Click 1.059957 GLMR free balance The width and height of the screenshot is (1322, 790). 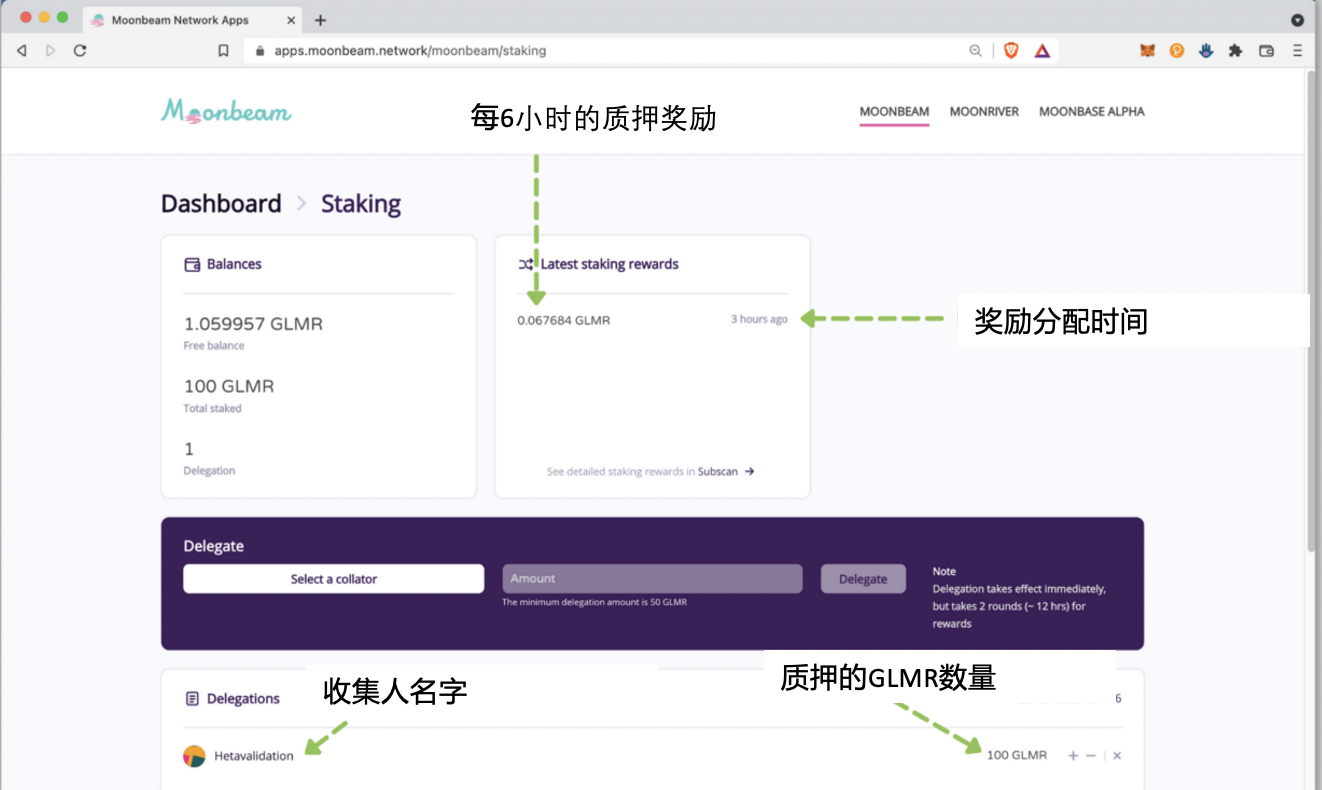pyautogui.click(x=253, y=324)
